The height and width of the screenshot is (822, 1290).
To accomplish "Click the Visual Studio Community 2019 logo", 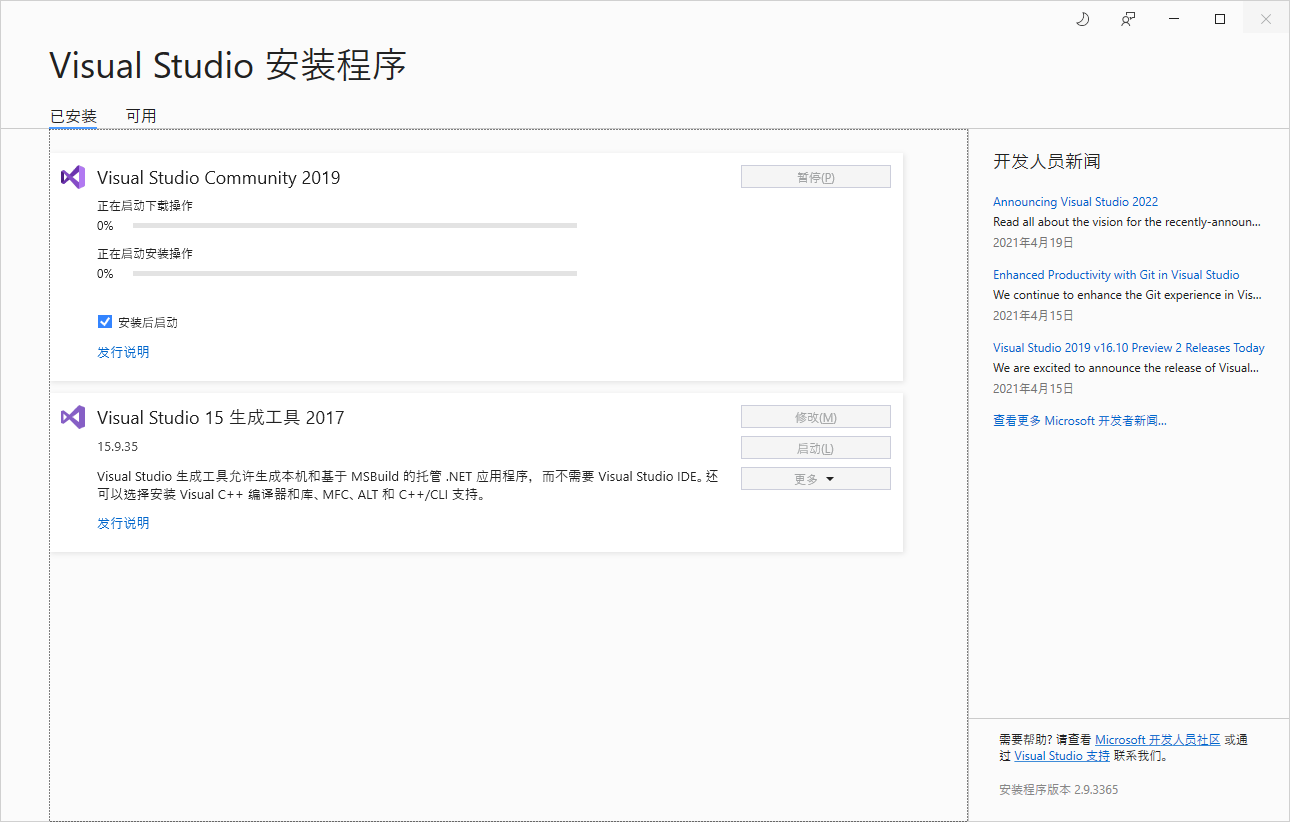I will 73,177.
